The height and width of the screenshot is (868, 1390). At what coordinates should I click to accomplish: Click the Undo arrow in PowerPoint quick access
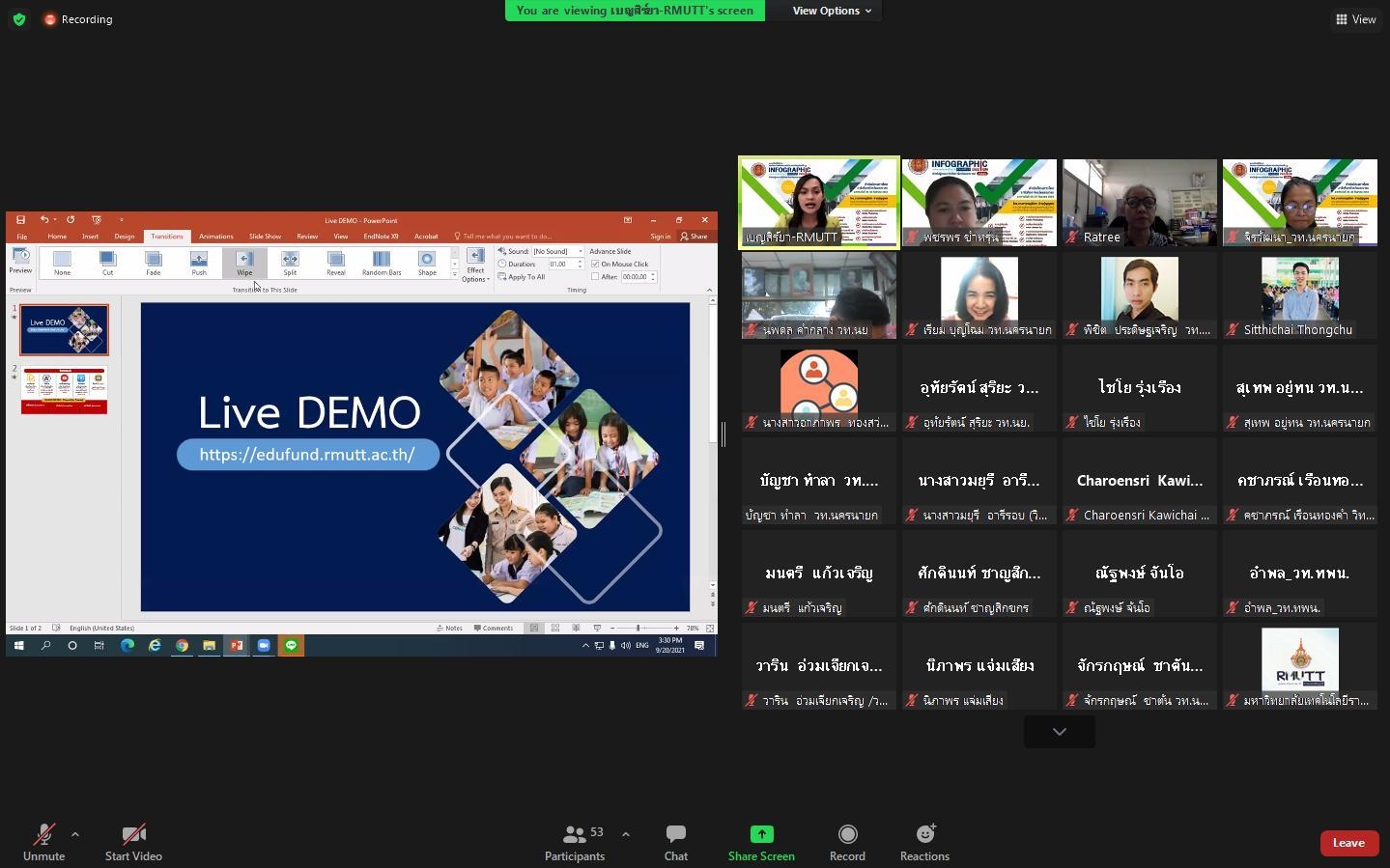[43, 220]
